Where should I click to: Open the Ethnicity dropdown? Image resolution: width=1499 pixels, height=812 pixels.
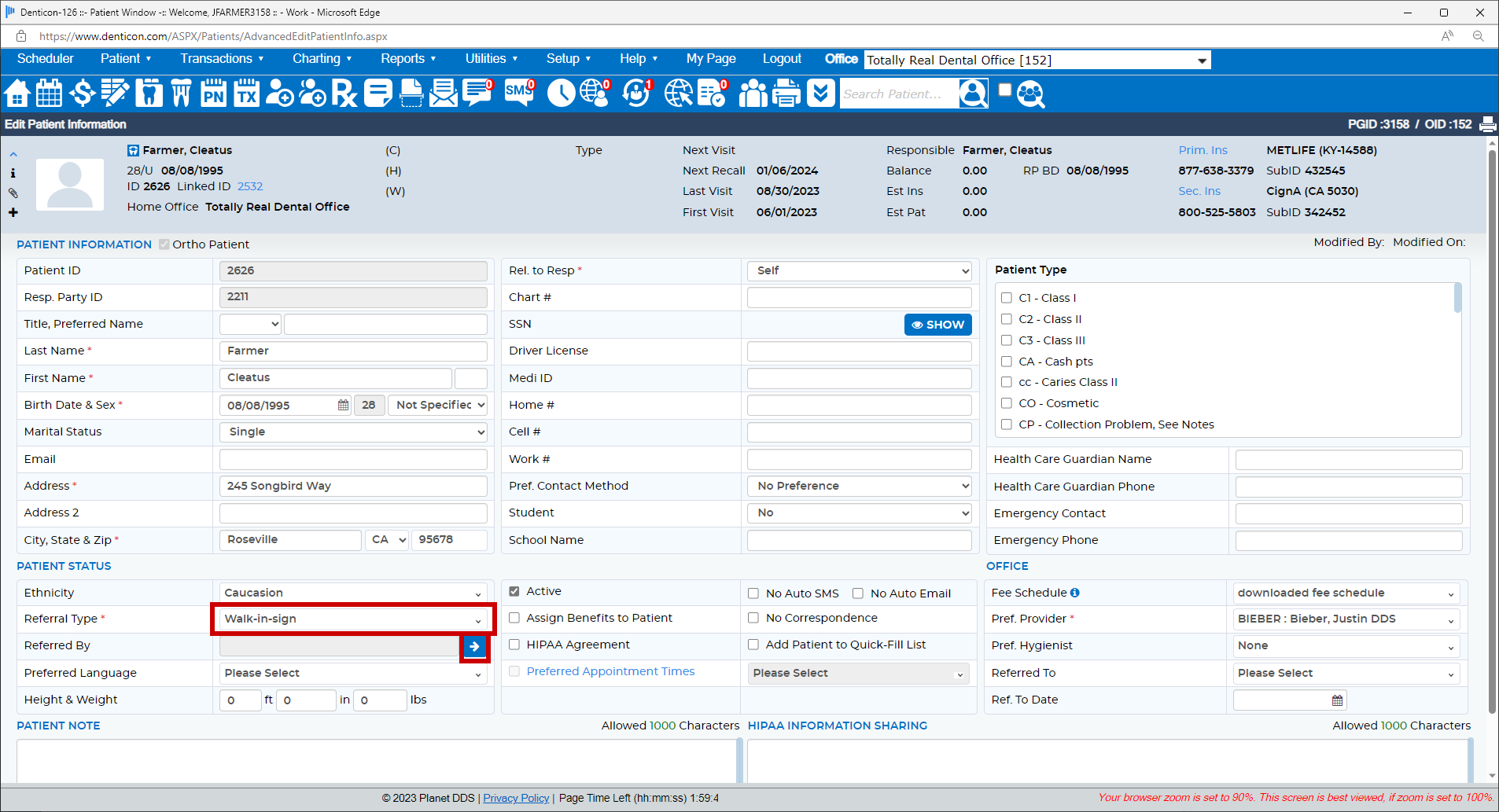(x=353, y=593)
